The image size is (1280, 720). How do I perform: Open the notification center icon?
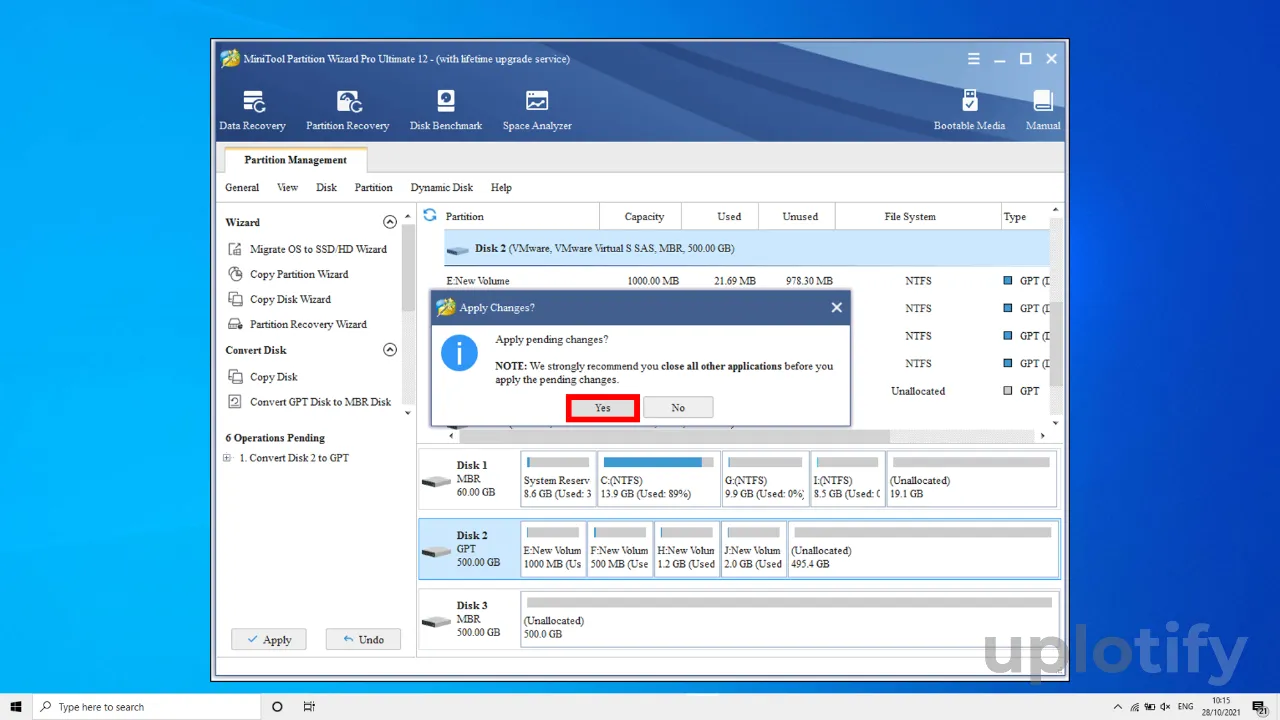click(1260, 707)
